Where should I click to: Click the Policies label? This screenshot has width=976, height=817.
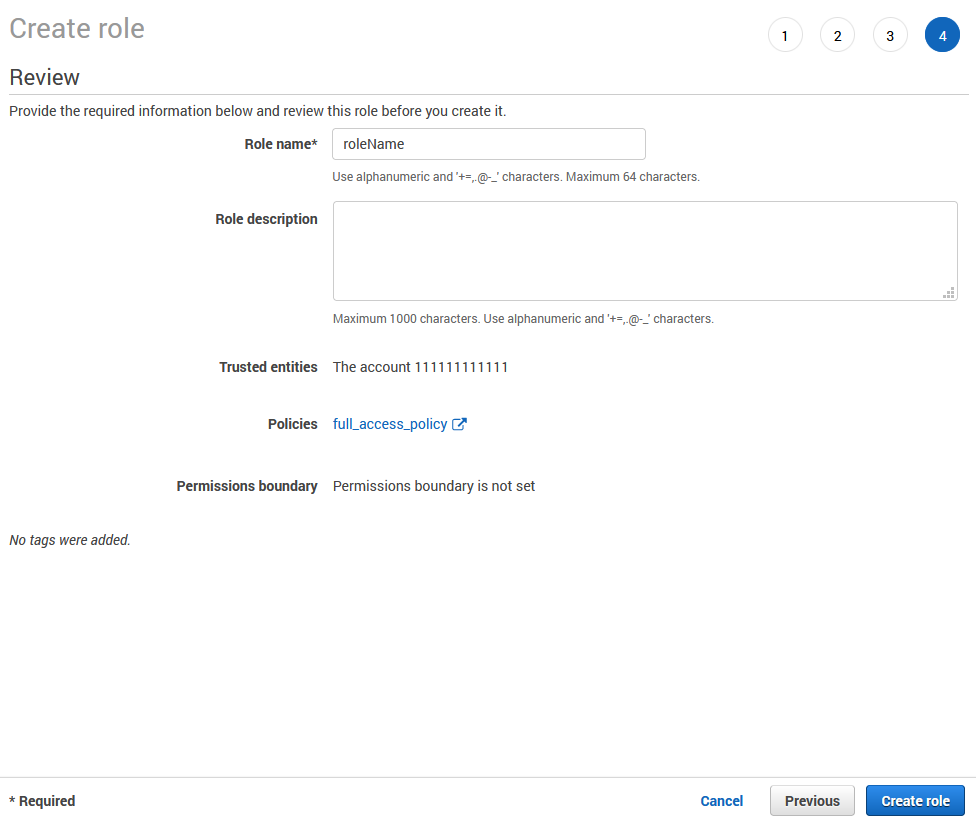pyautogui.click(x=292, y=424)
